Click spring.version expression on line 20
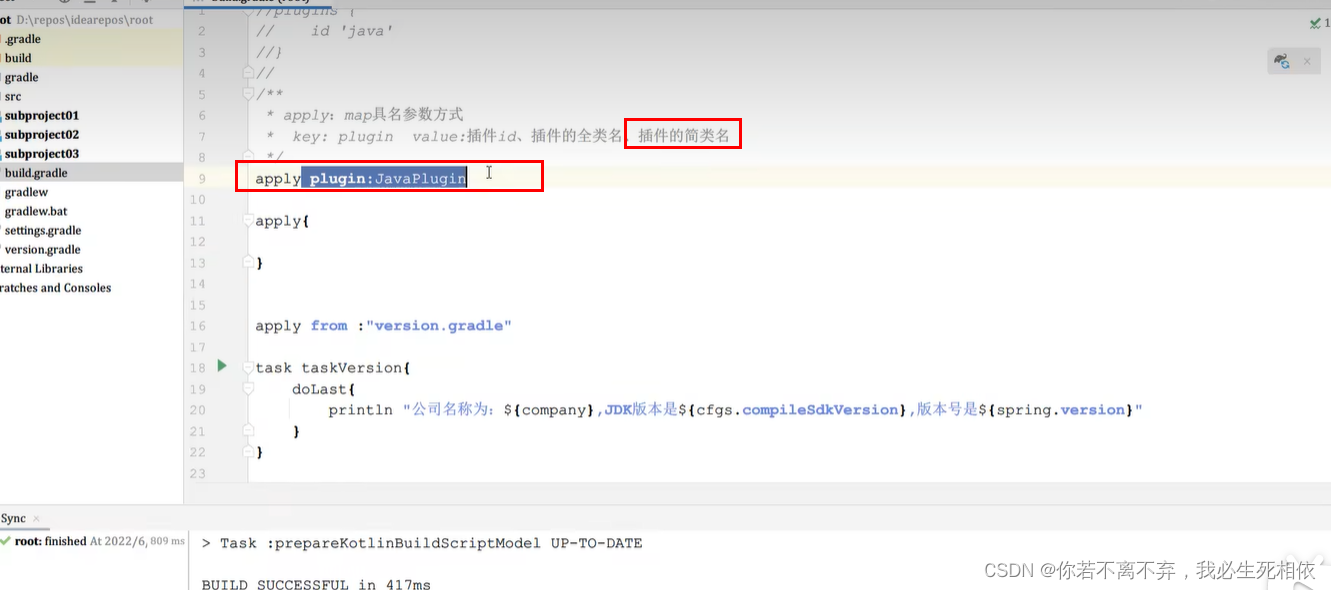Viewport: 1331px width, 590px height. [x=1061, y=410]
